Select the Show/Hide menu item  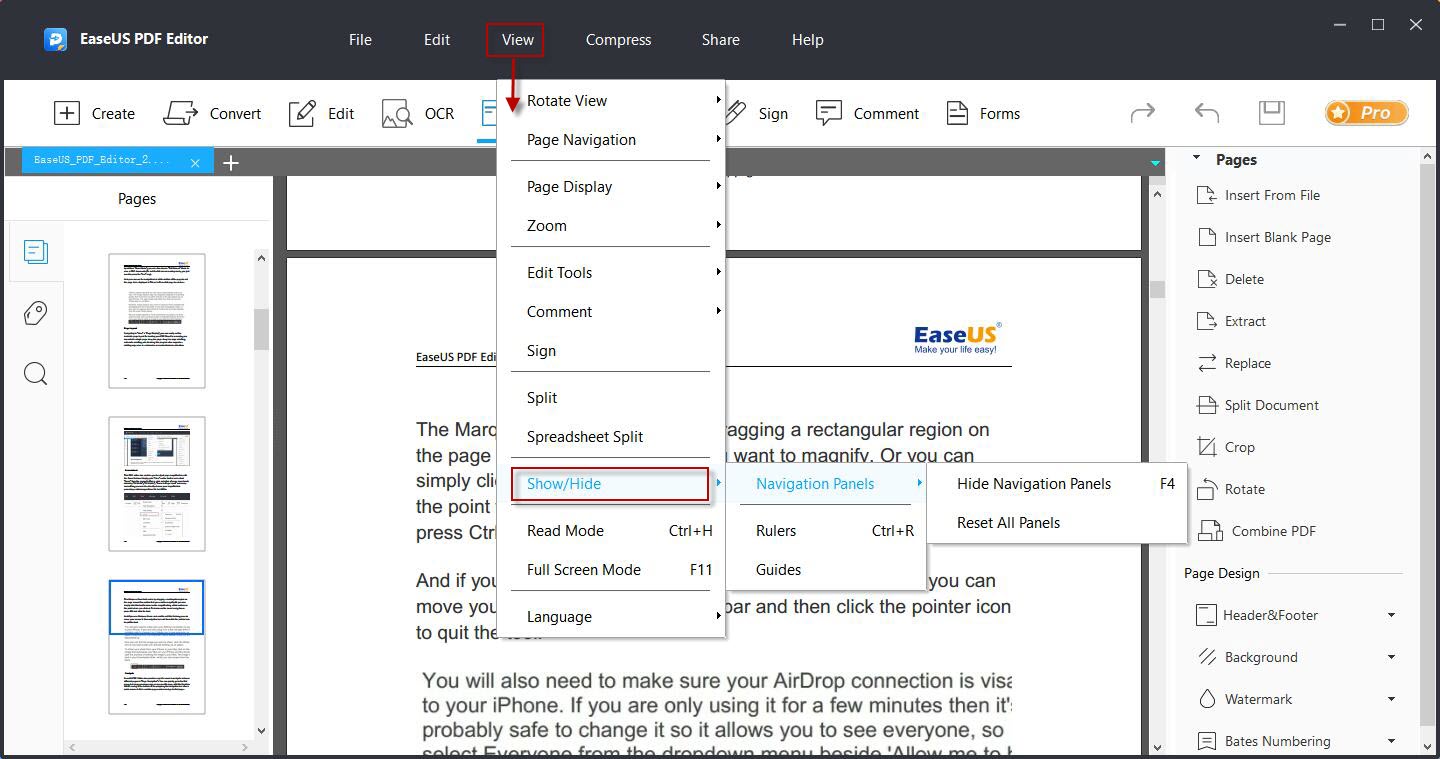[x=611, y=483]
